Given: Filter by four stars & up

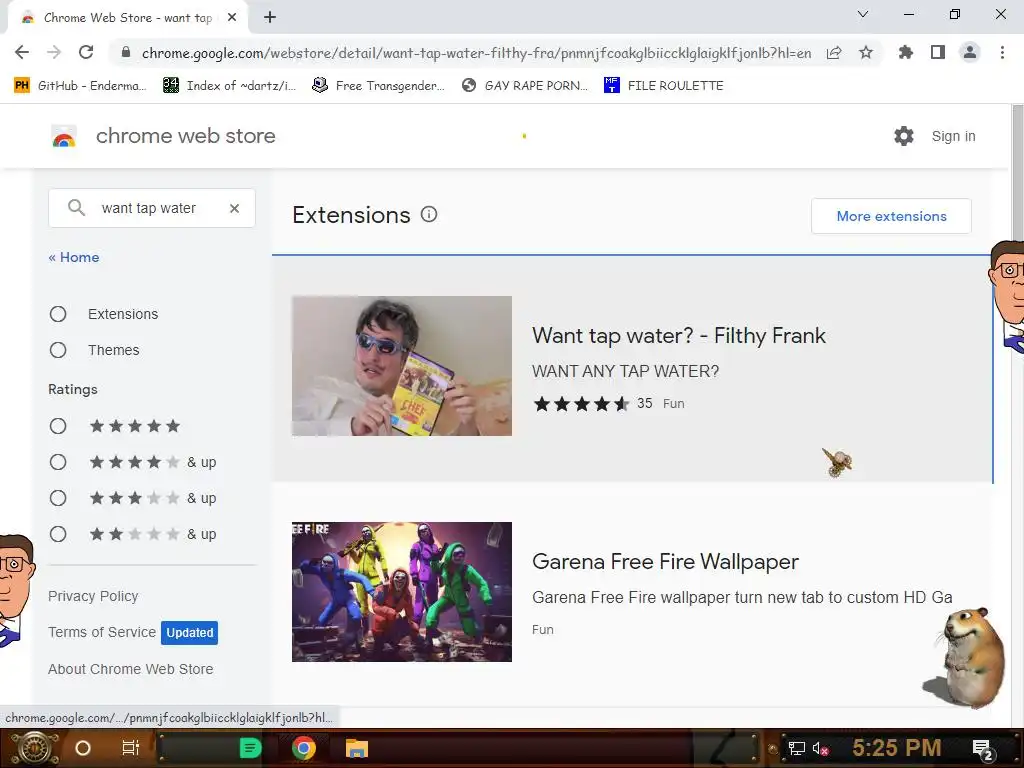Looking at the screenshot, I should click(58, 462).
